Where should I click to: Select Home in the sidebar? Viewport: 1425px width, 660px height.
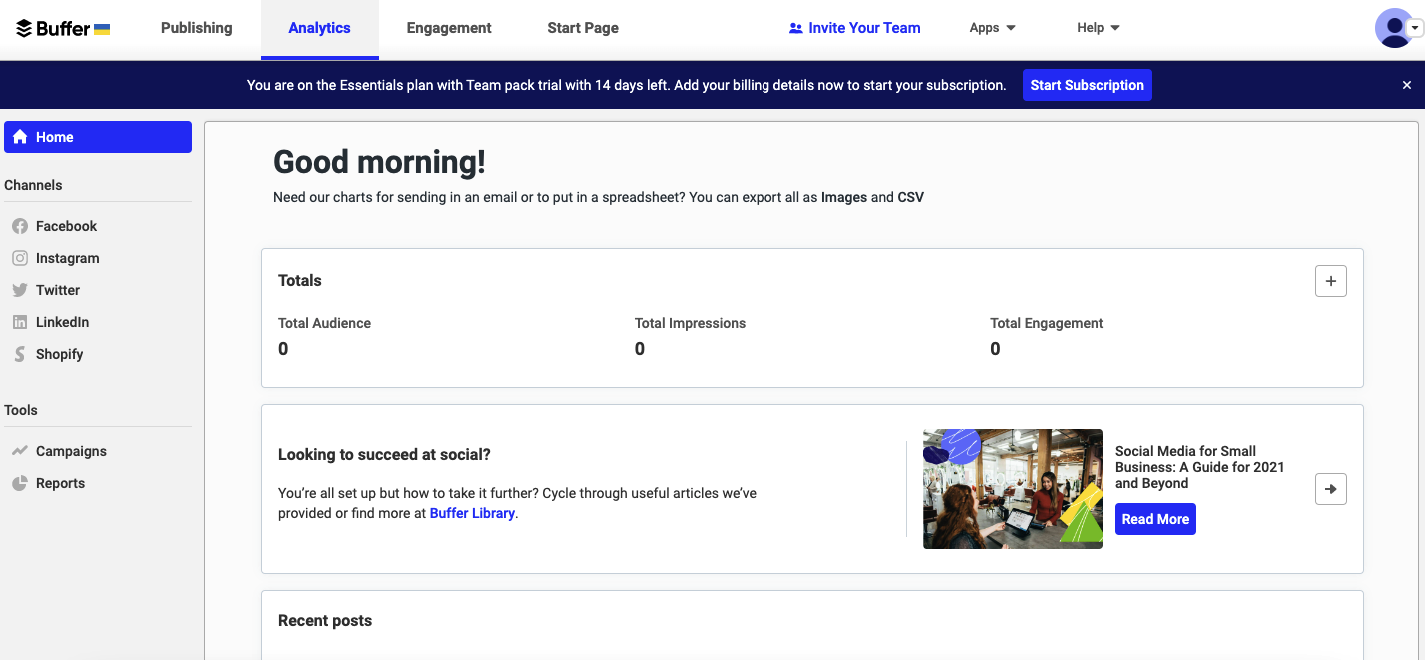(x=98, y=137)
